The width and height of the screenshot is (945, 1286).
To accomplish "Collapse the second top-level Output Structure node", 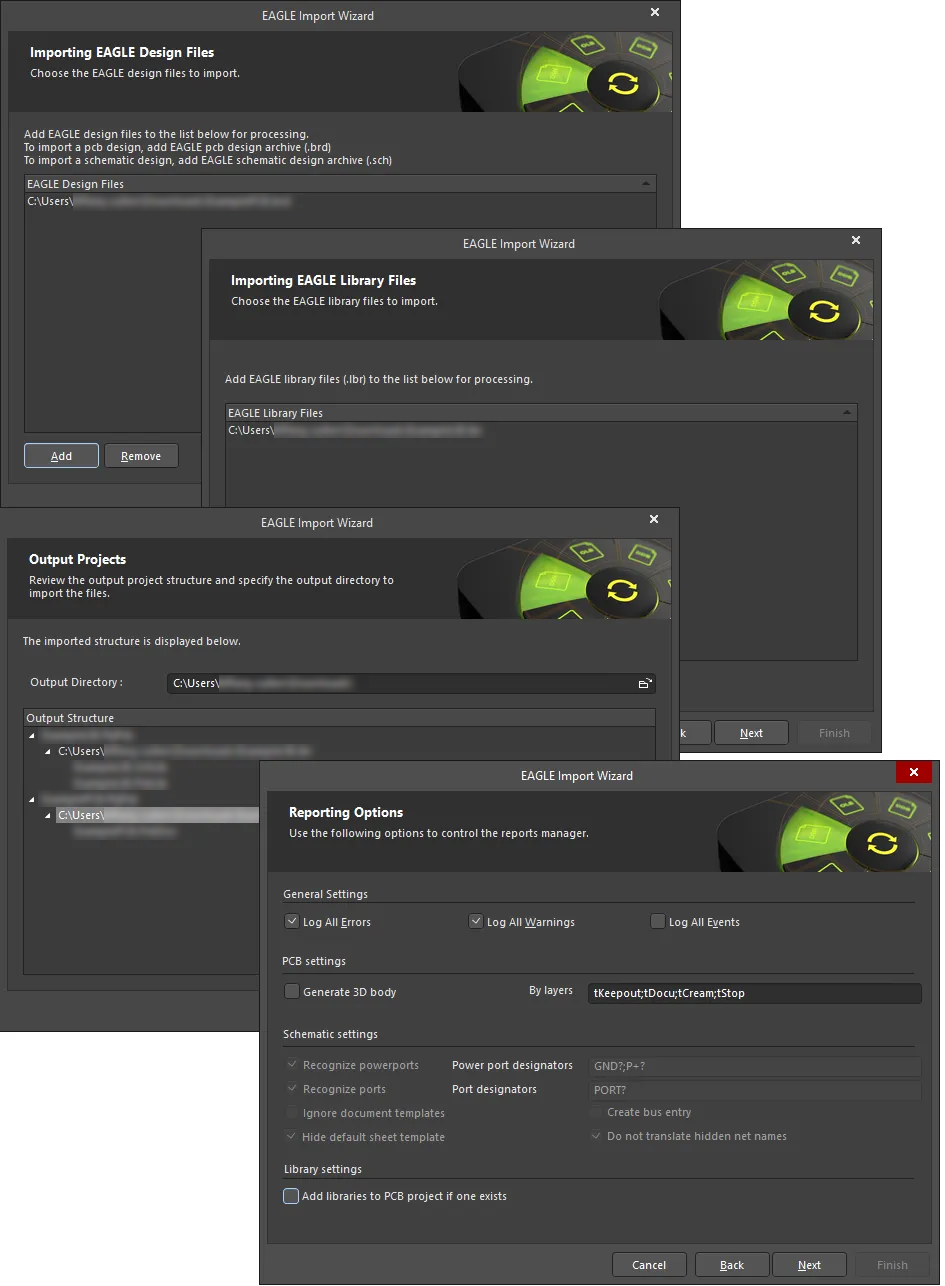I will click(x=32, y=799).
